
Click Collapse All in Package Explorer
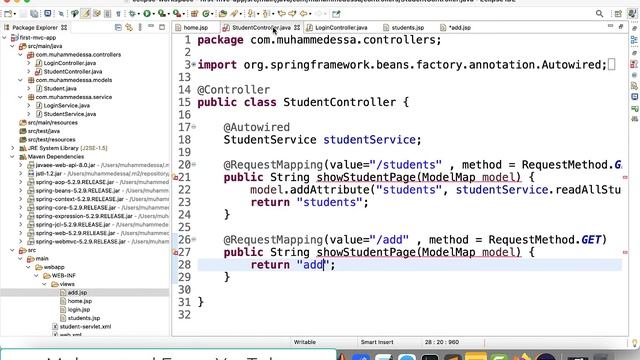click(118, 27)
